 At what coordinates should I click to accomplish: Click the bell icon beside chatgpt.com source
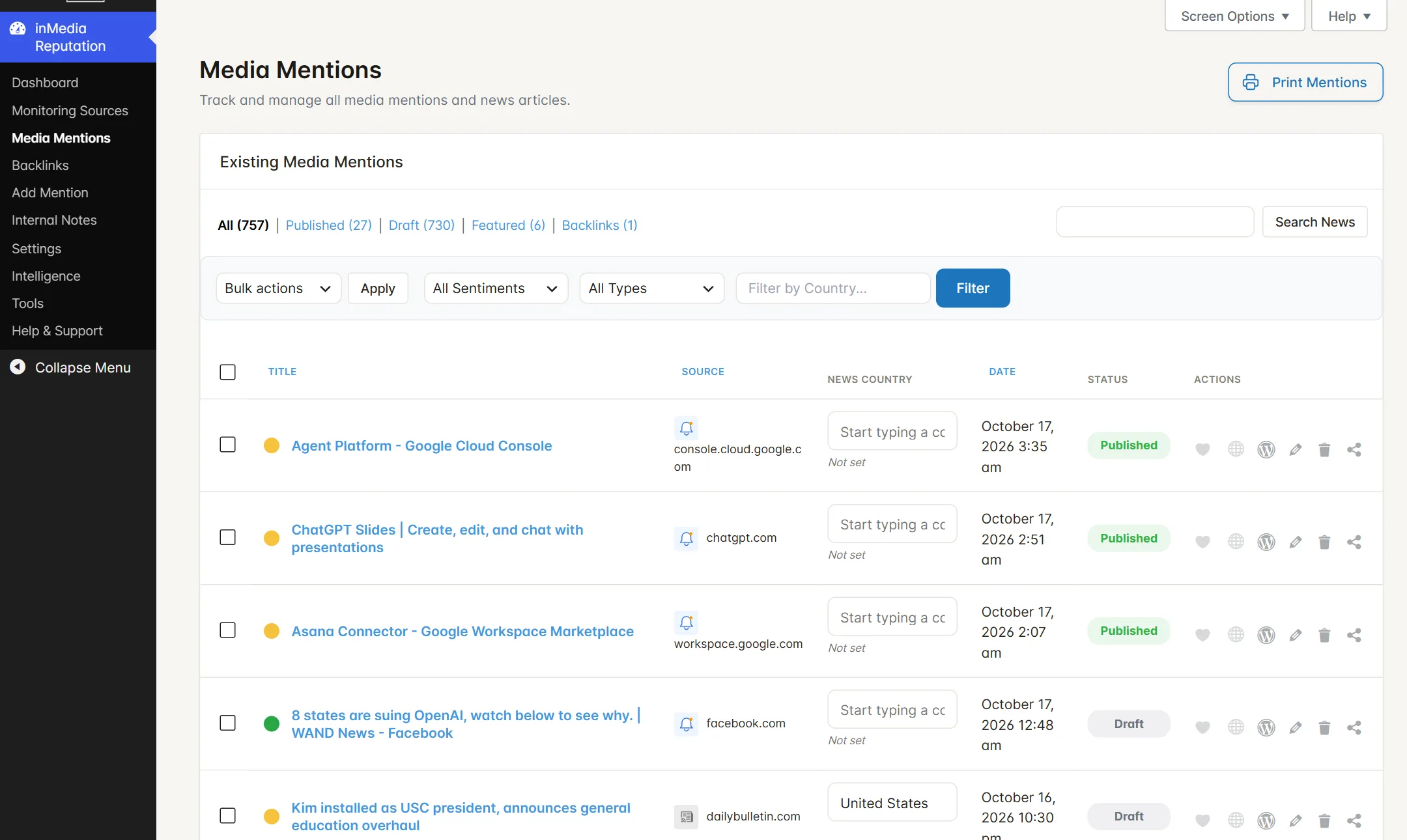point(687,539)
